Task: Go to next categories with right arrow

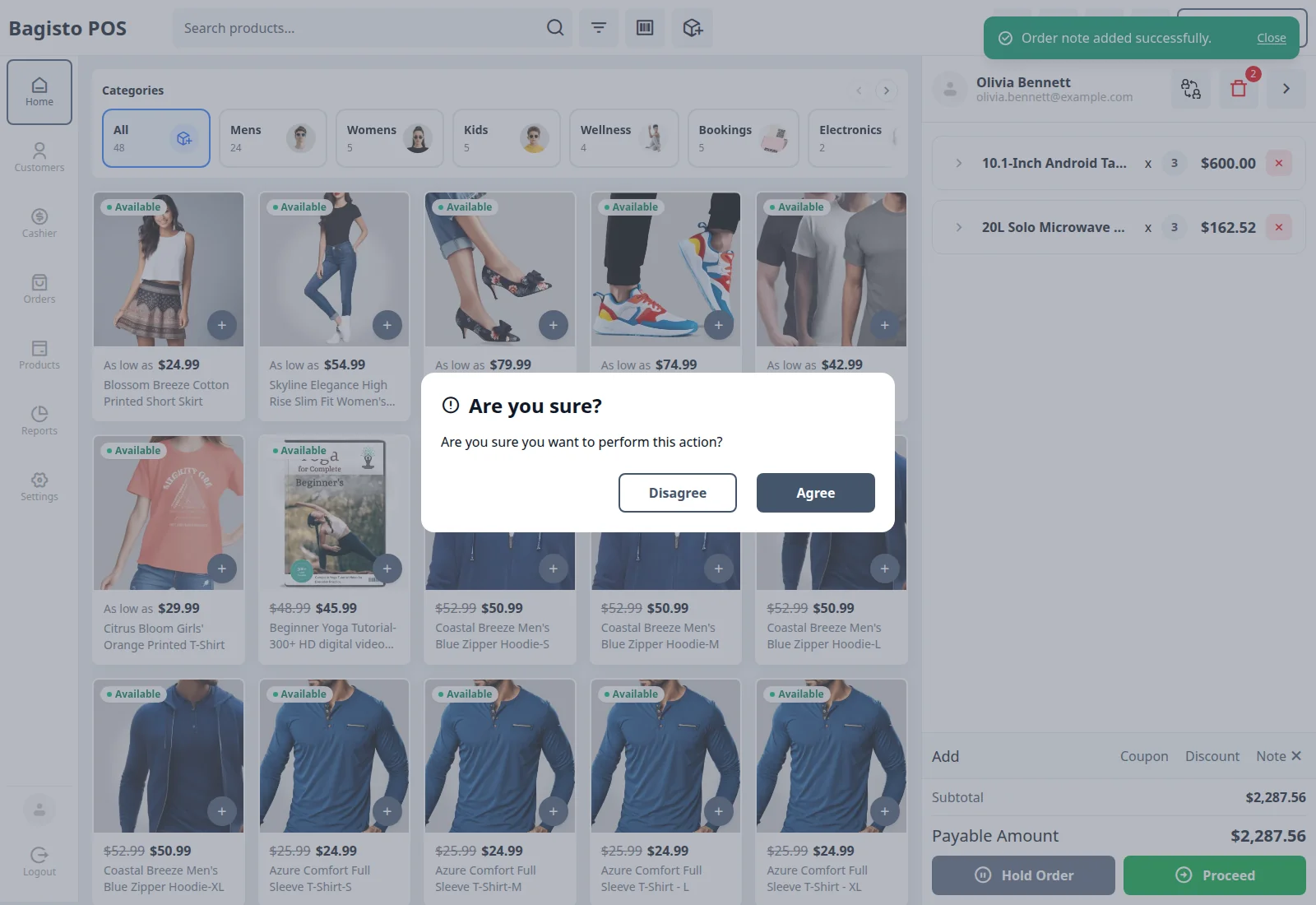Action: point(887,90)
